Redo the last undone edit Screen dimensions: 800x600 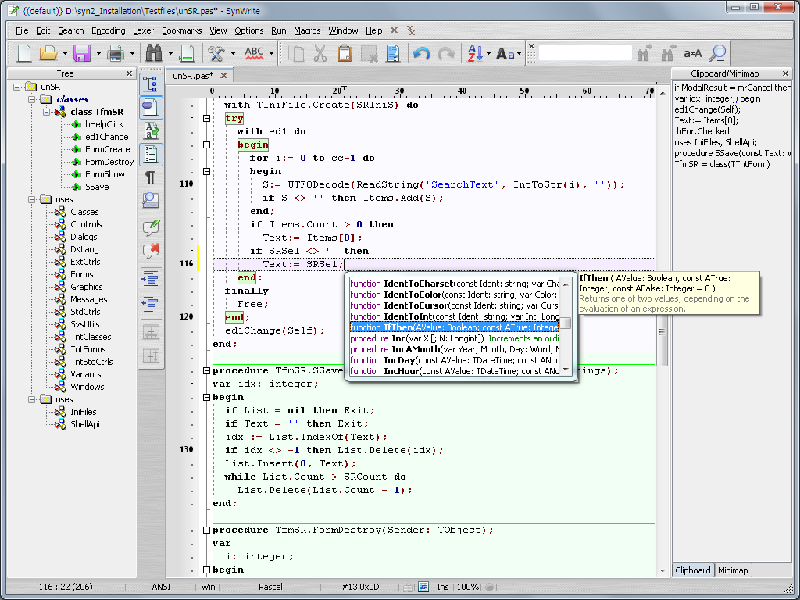point(446,53)
